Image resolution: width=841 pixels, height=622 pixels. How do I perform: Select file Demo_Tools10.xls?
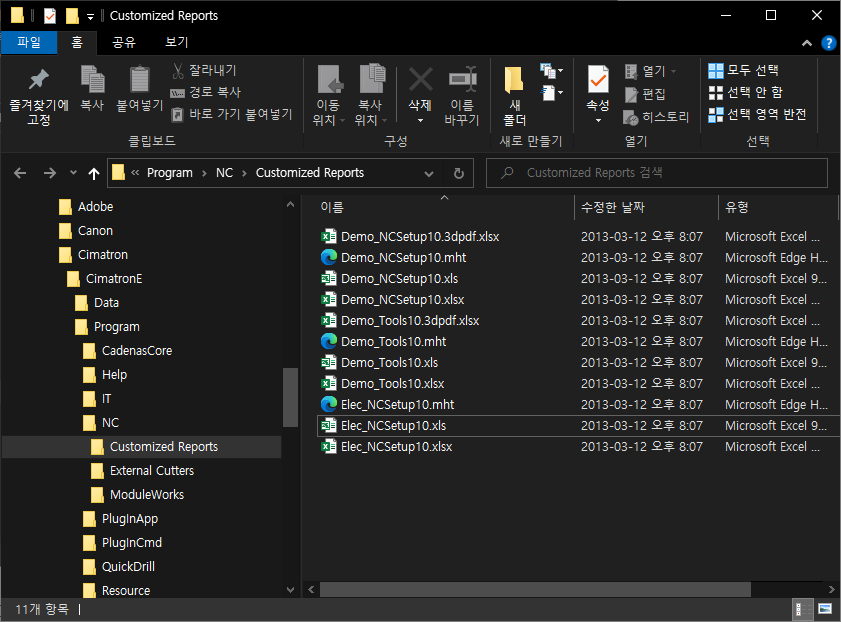[389, 363]
